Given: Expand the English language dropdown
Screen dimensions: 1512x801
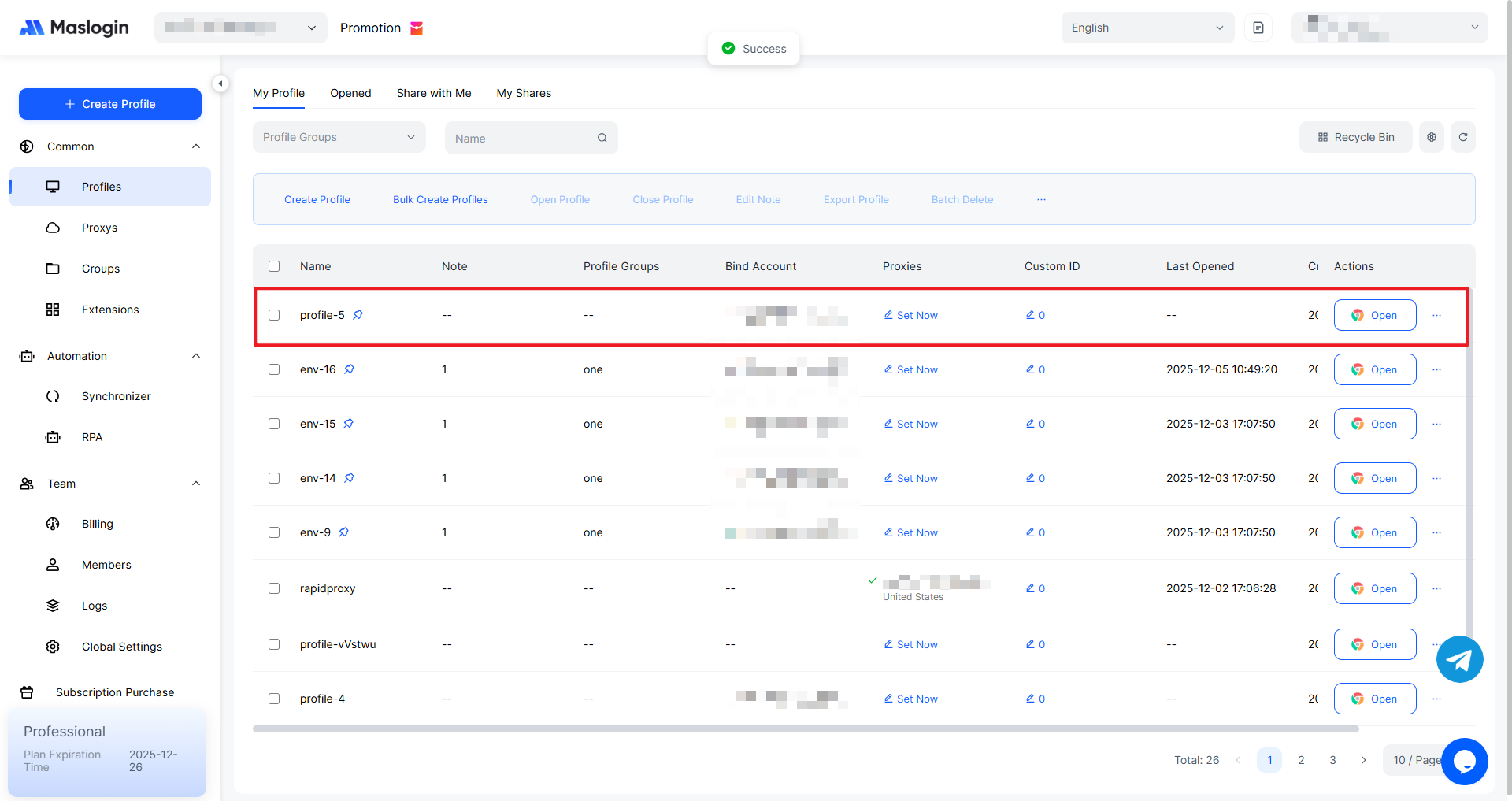Looking at the screenshot, I should point(1147,28).
